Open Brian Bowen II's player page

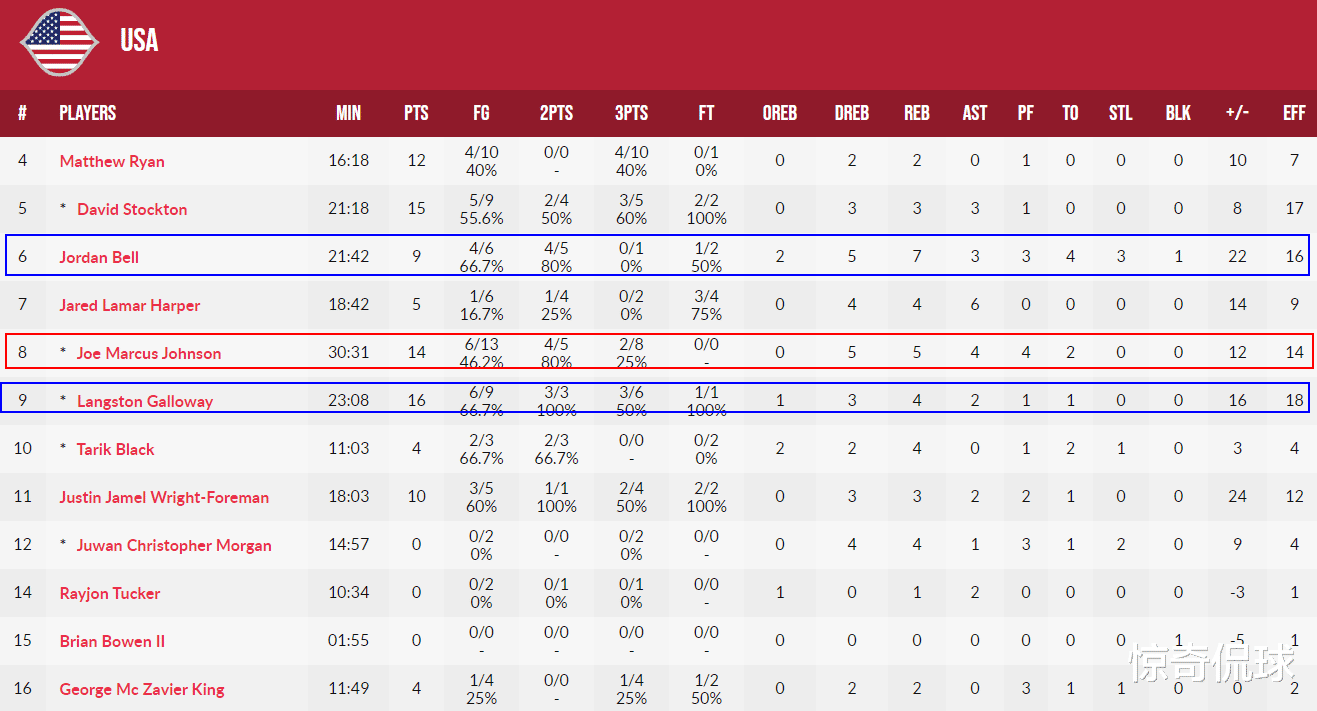tap(112, 641)
